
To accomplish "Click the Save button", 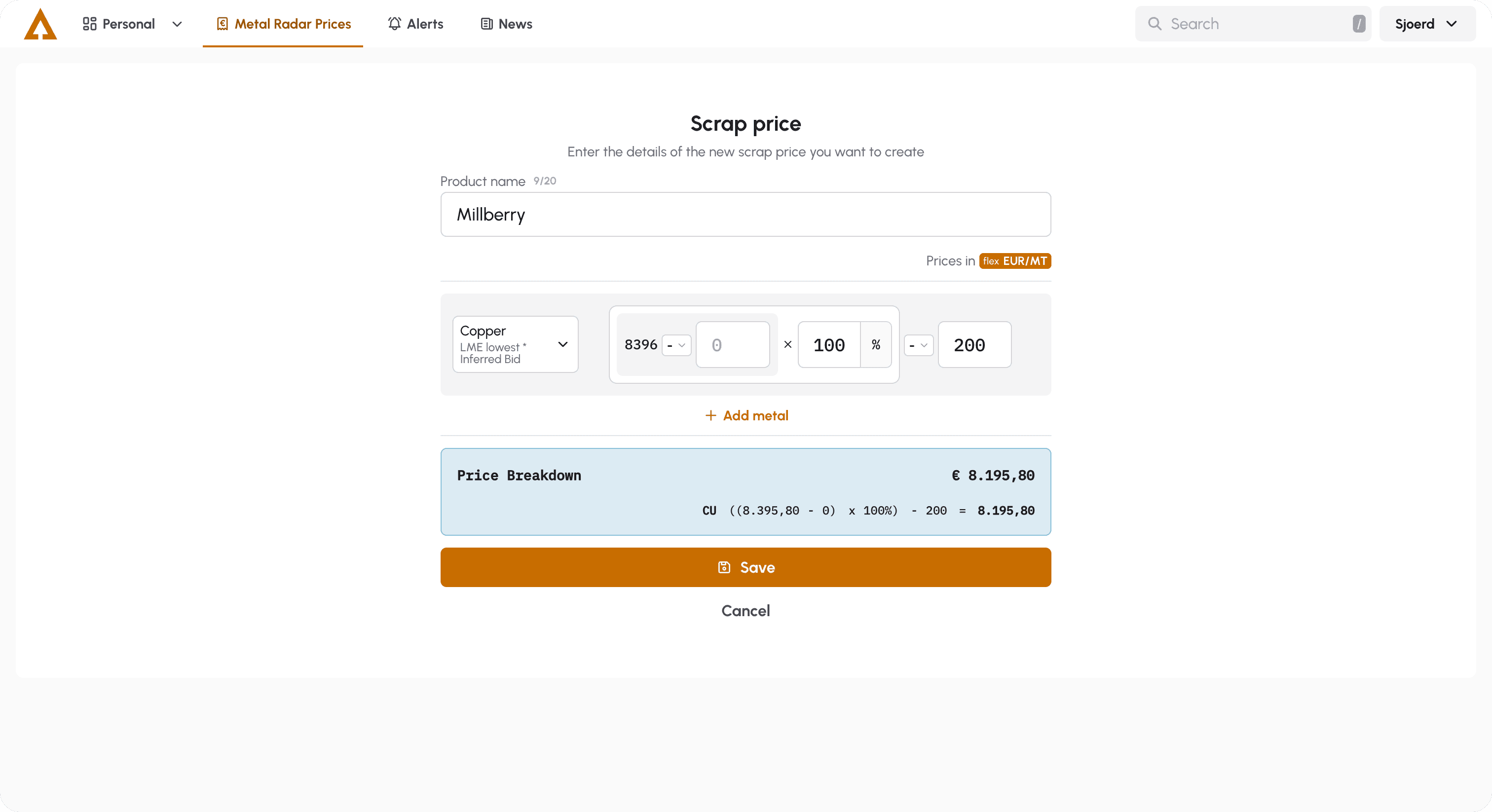I will pos(746,567).
